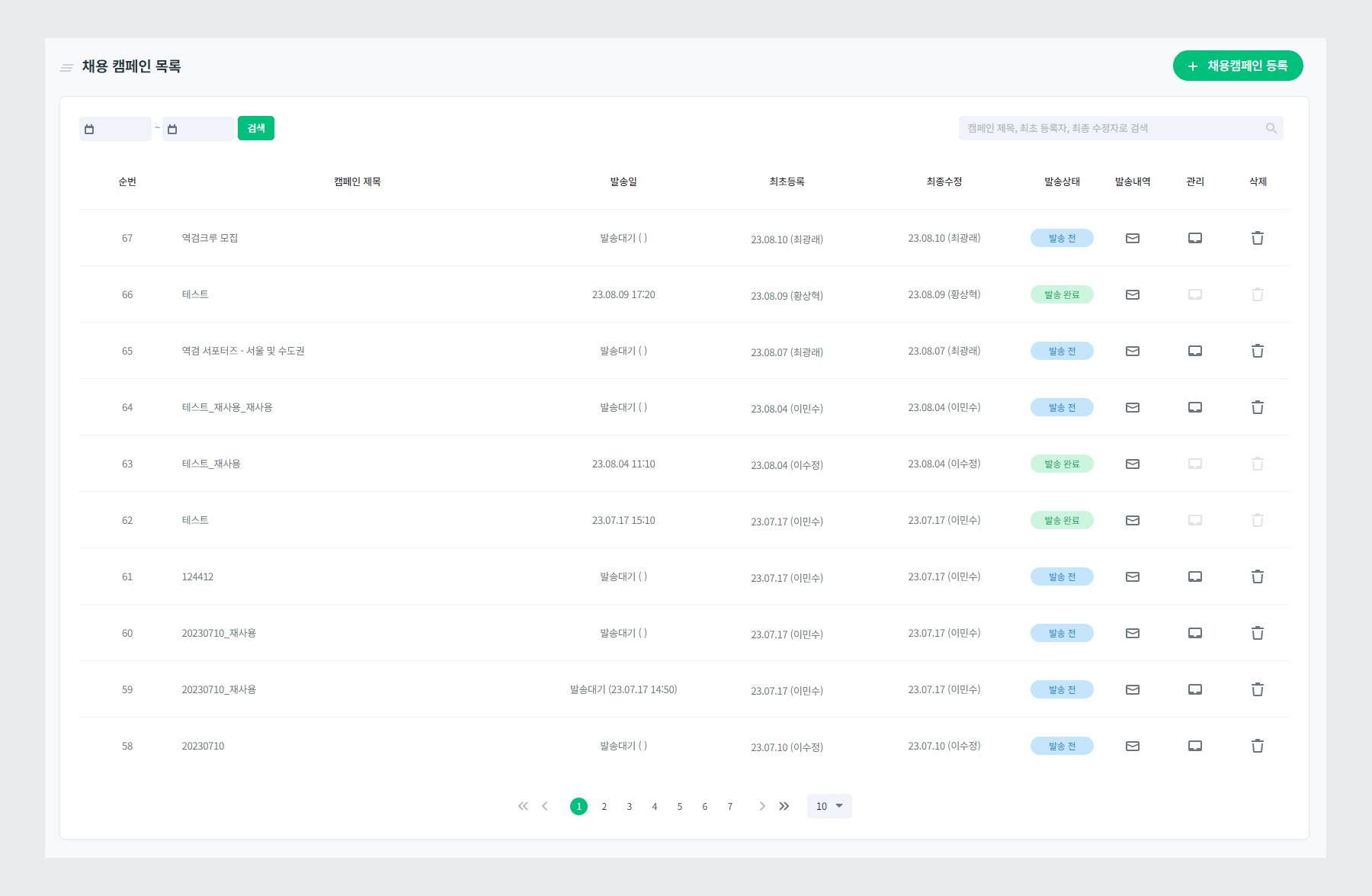
Task: Open manage icon for campaign 60
Action: (1195, 633)
